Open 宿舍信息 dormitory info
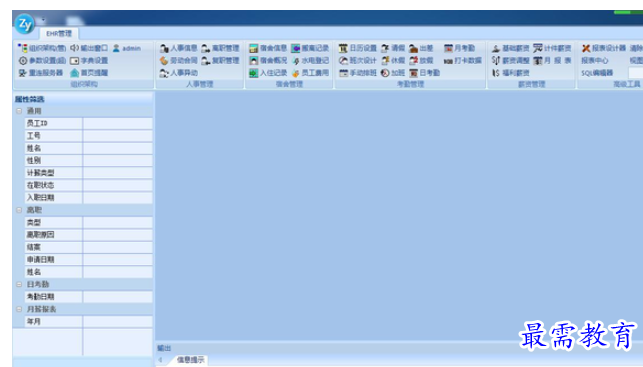 click(x=268, y=48)
